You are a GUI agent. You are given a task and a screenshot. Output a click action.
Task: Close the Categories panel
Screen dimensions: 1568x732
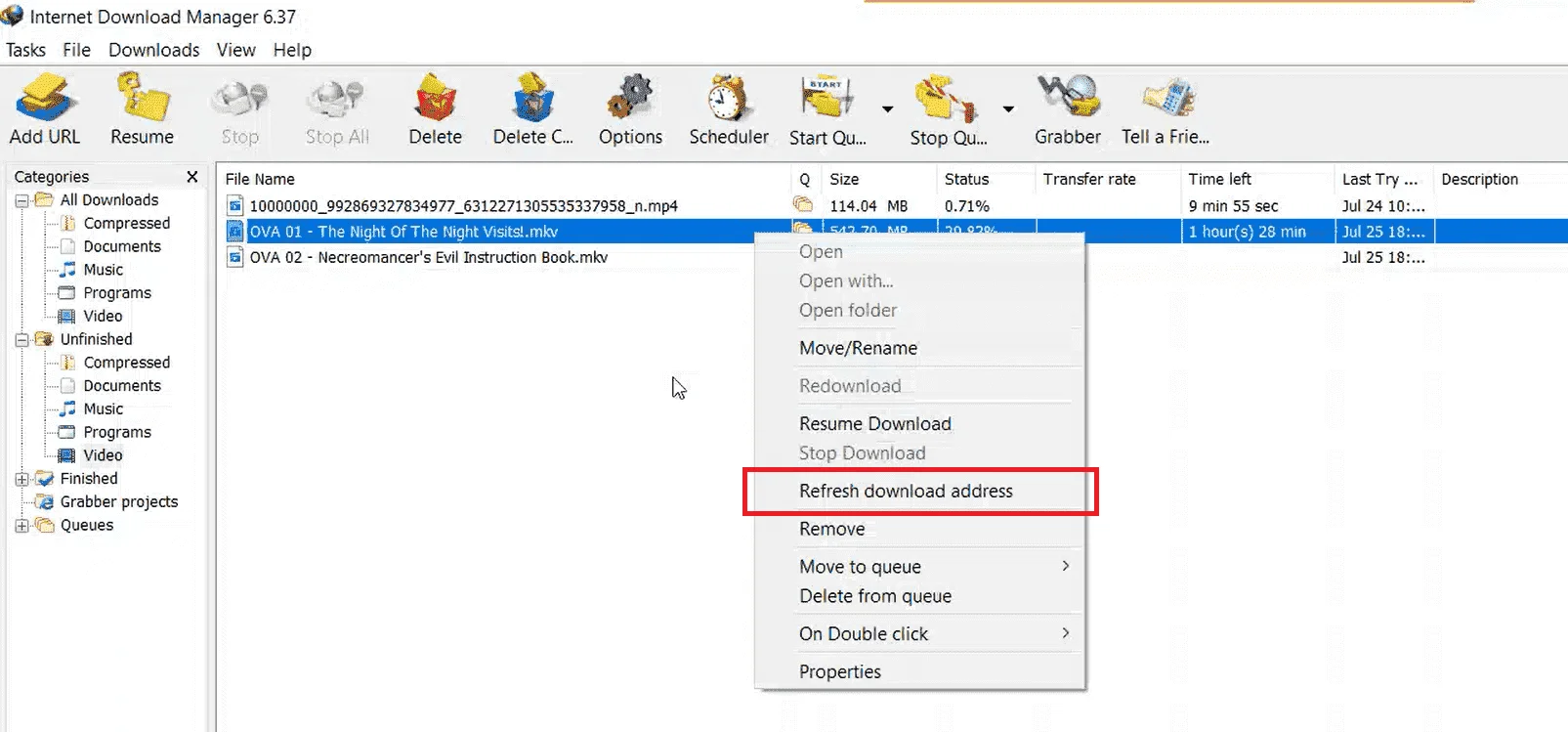tap(192, 177)
